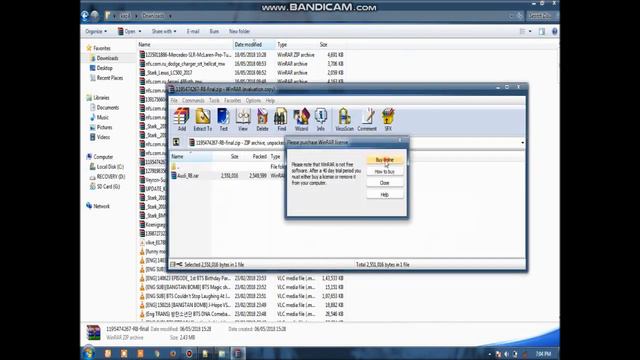Open the Share with dropdown
Screen dimensions: 640x360
(x=164, y=31)
